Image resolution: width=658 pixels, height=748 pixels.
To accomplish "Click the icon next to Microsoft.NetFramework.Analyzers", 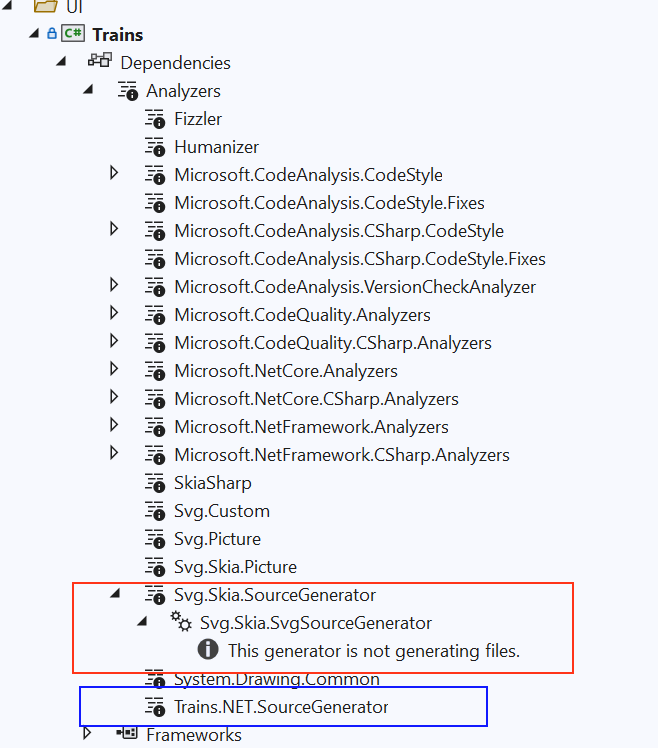I will pos(155,427).
